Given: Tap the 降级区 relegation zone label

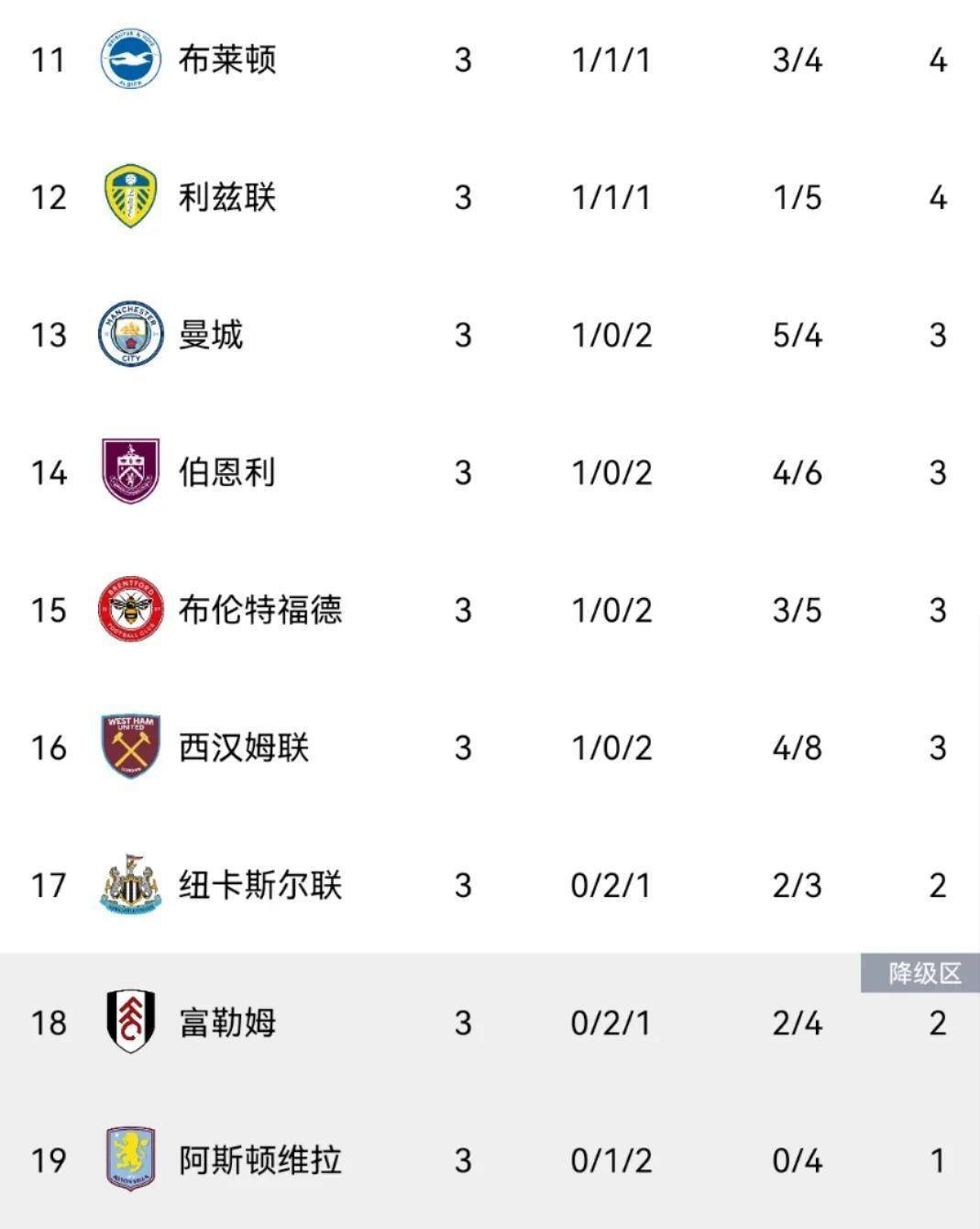Looking at the screenshot, I should (920, 973).
